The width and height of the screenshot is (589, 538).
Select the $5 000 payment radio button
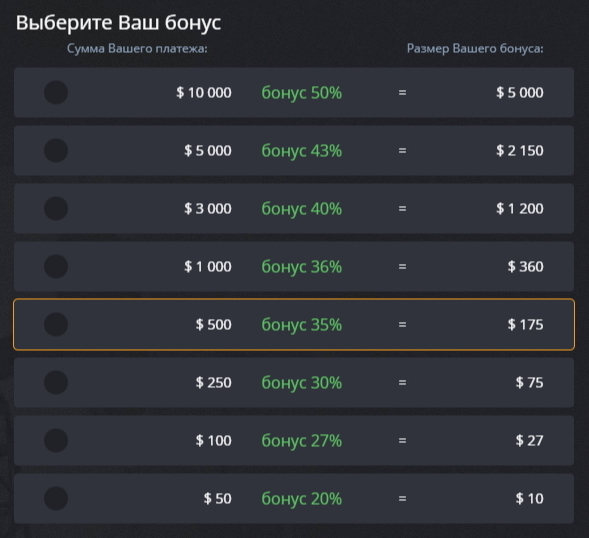(56, 150)
